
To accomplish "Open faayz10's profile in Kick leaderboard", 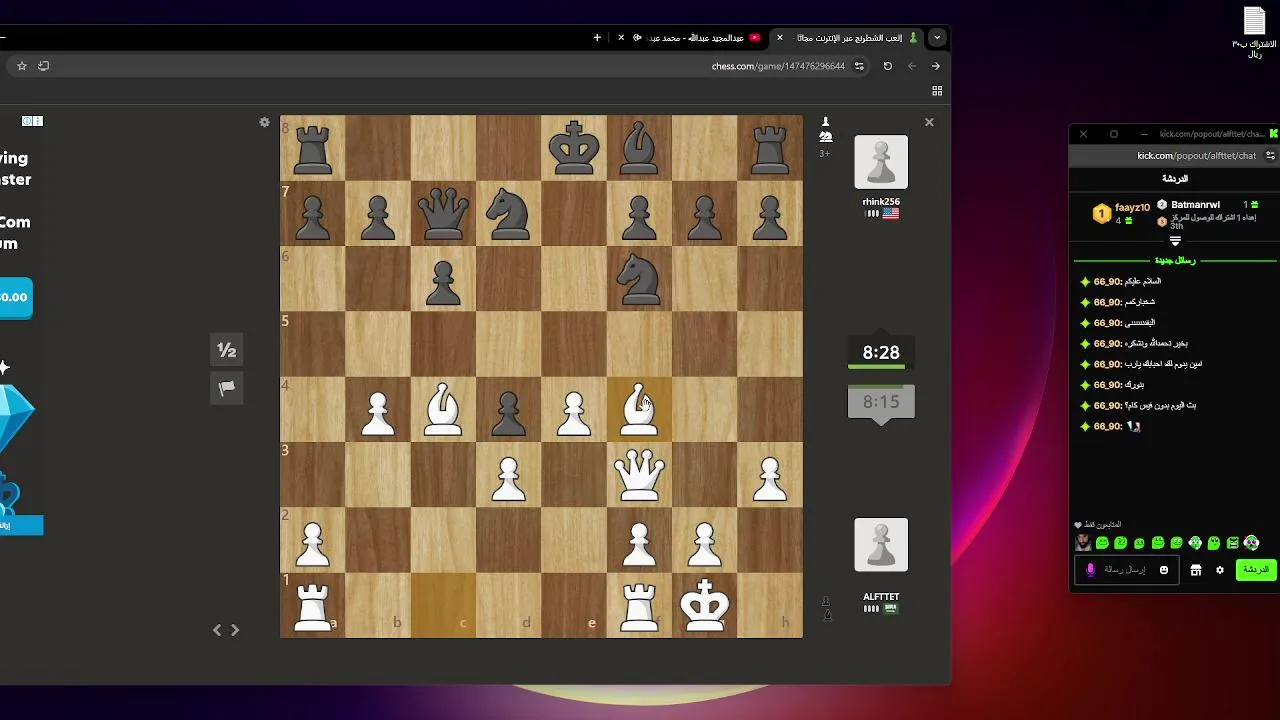I will (x=1131, y=208).
